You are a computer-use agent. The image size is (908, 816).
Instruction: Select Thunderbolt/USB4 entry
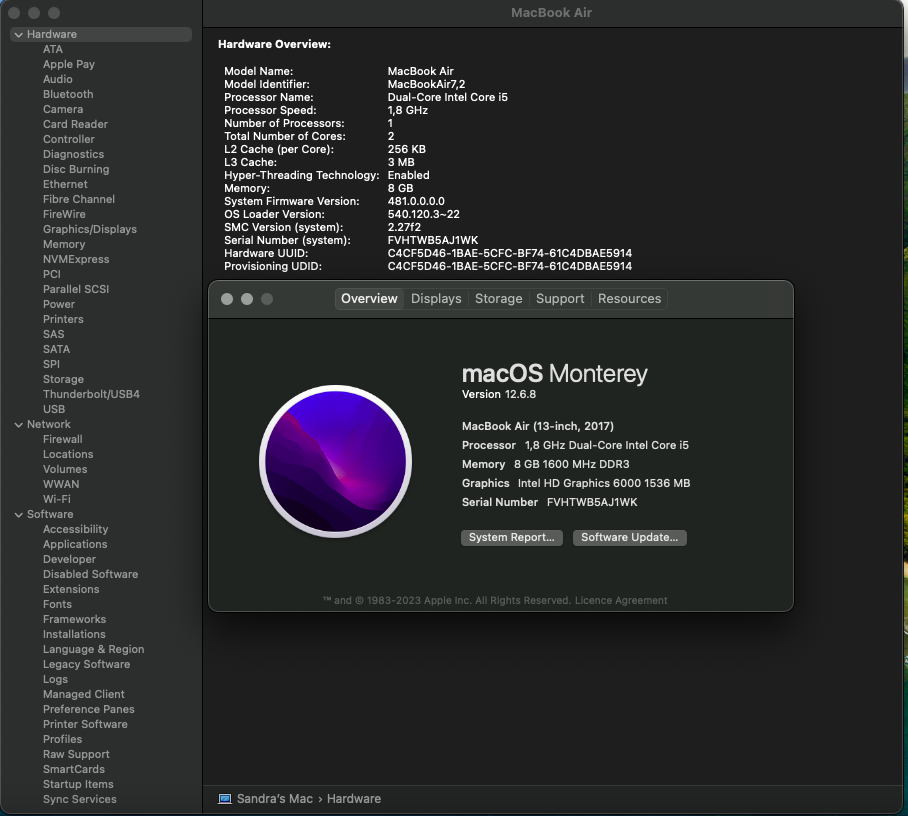coord(91,394)
